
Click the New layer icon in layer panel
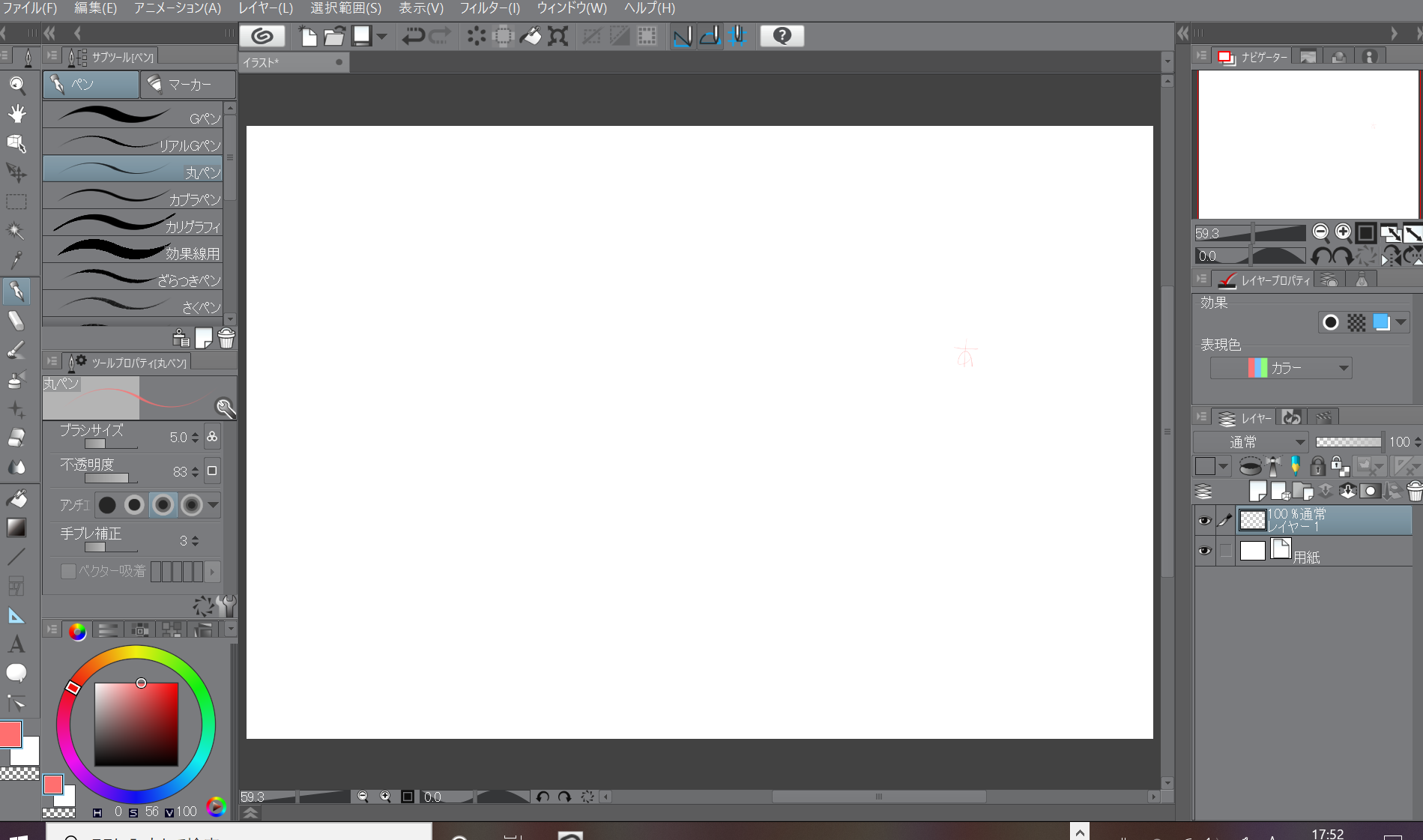pyautogui.click(x=1257, y=492)
